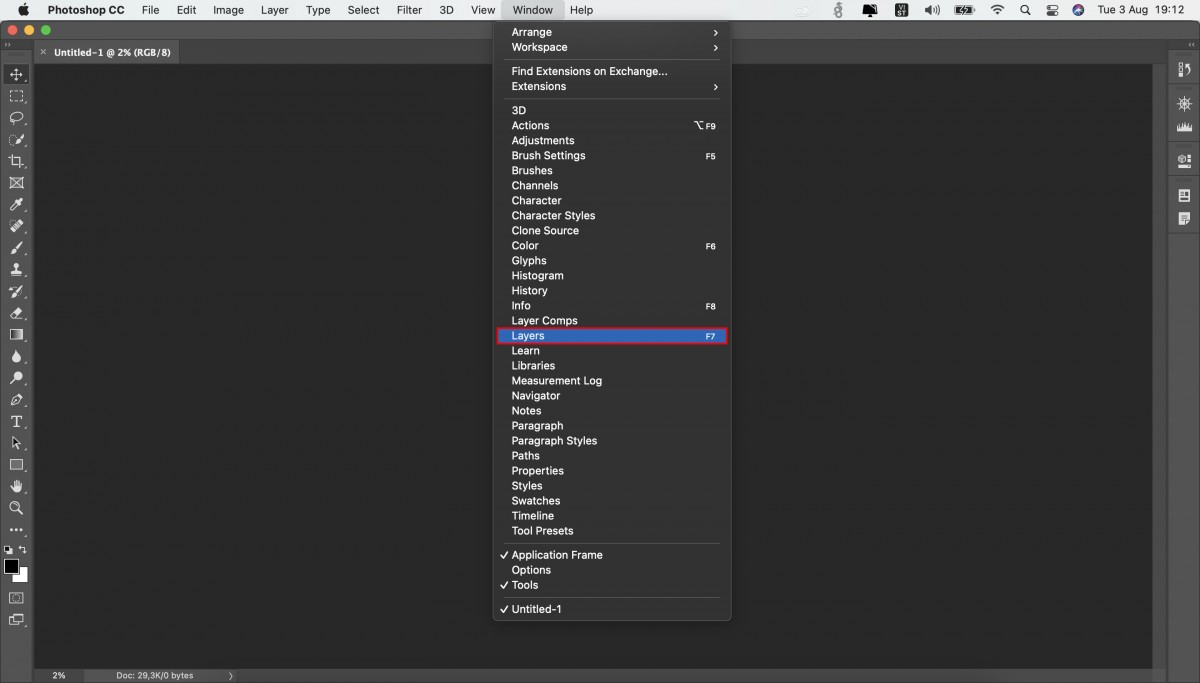1200x683 pixels.
Task: Select the Pen tool
Action: point(16,400)
